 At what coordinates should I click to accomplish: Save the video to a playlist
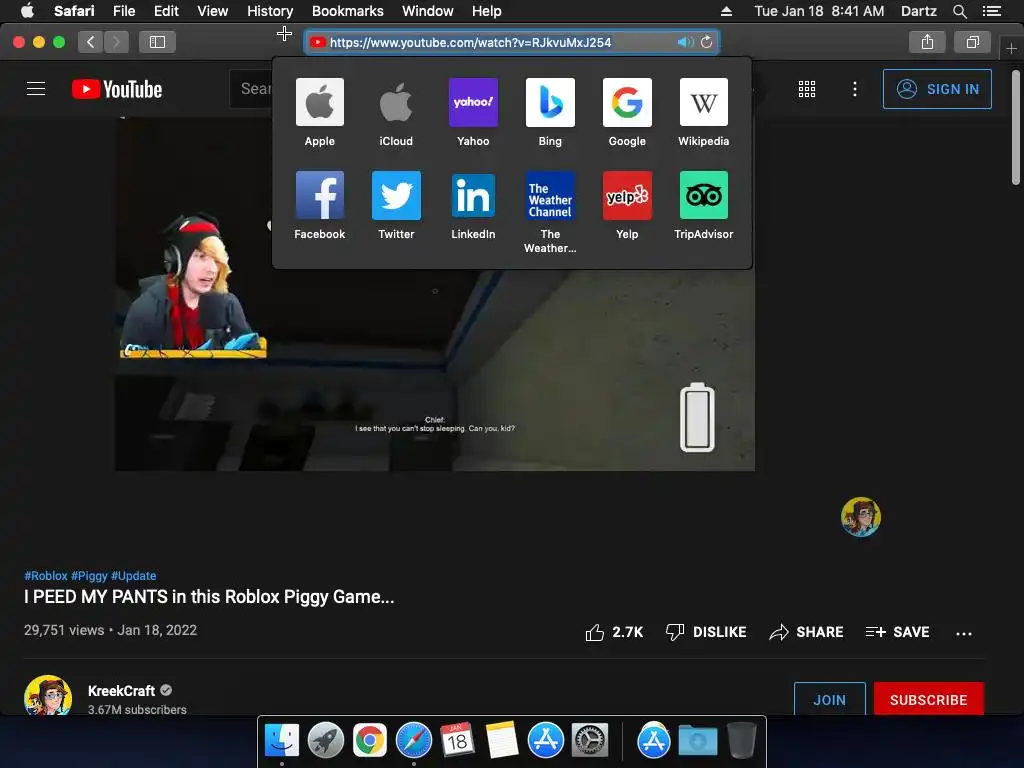coord(897,632)
